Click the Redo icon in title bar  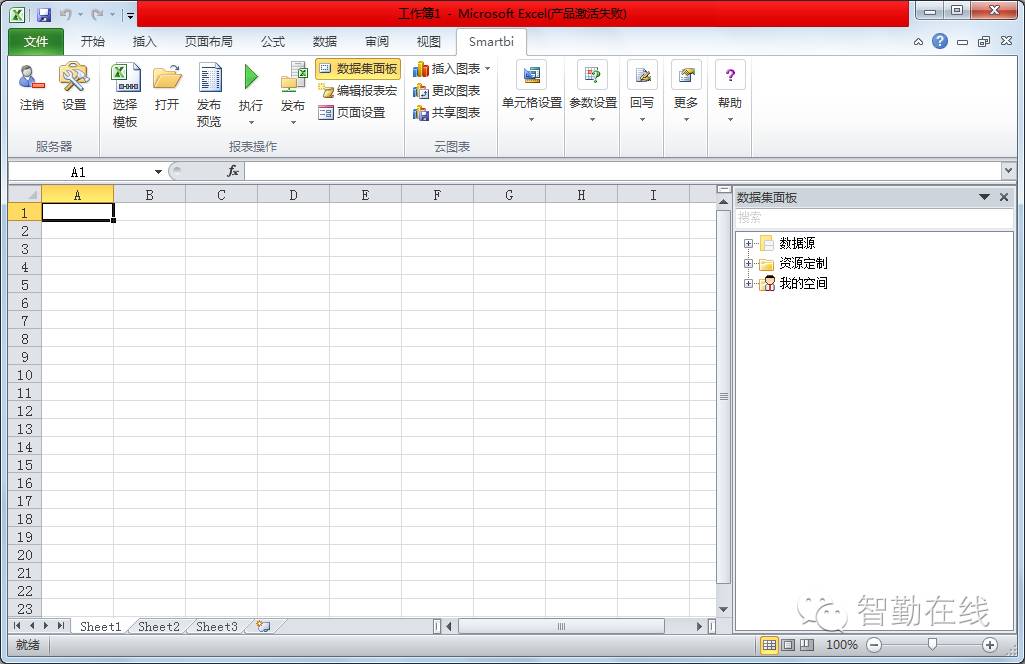(x=97, y=14)
